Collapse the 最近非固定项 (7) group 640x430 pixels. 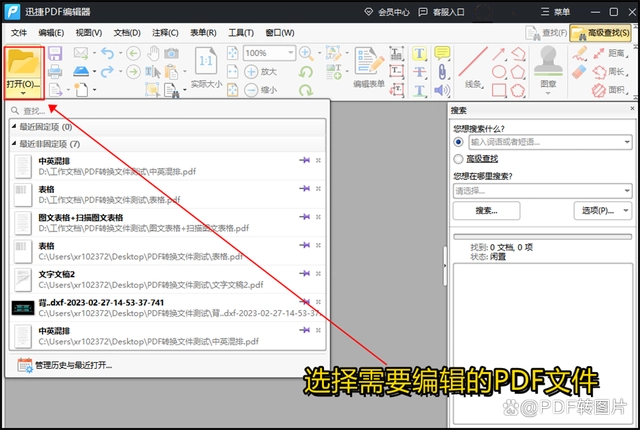click(x=14, y=144)
